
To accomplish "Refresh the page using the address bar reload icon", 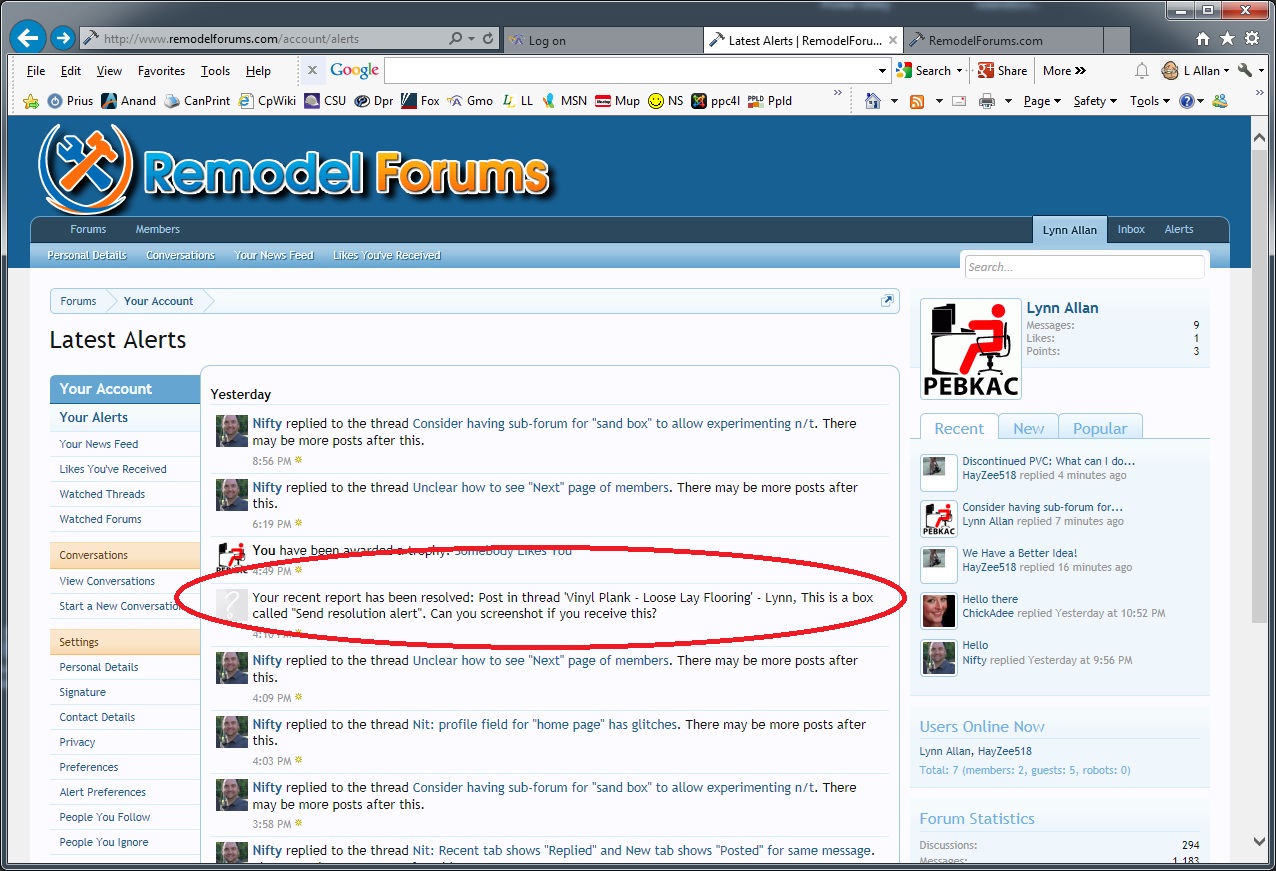I will (488, 39).
